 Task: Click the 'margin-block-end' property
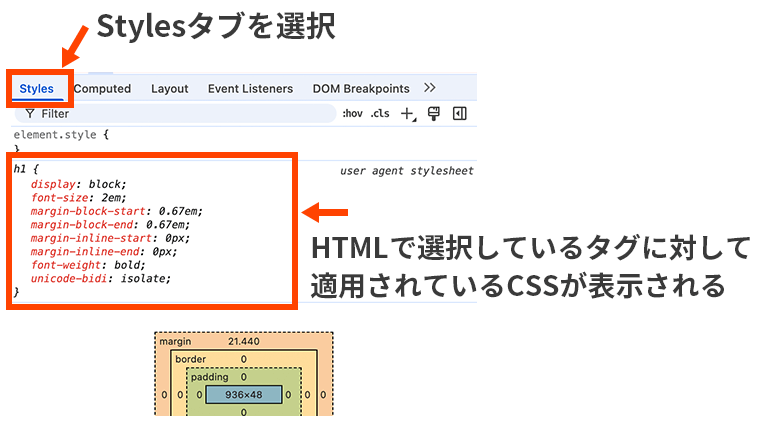coord(82,225)
